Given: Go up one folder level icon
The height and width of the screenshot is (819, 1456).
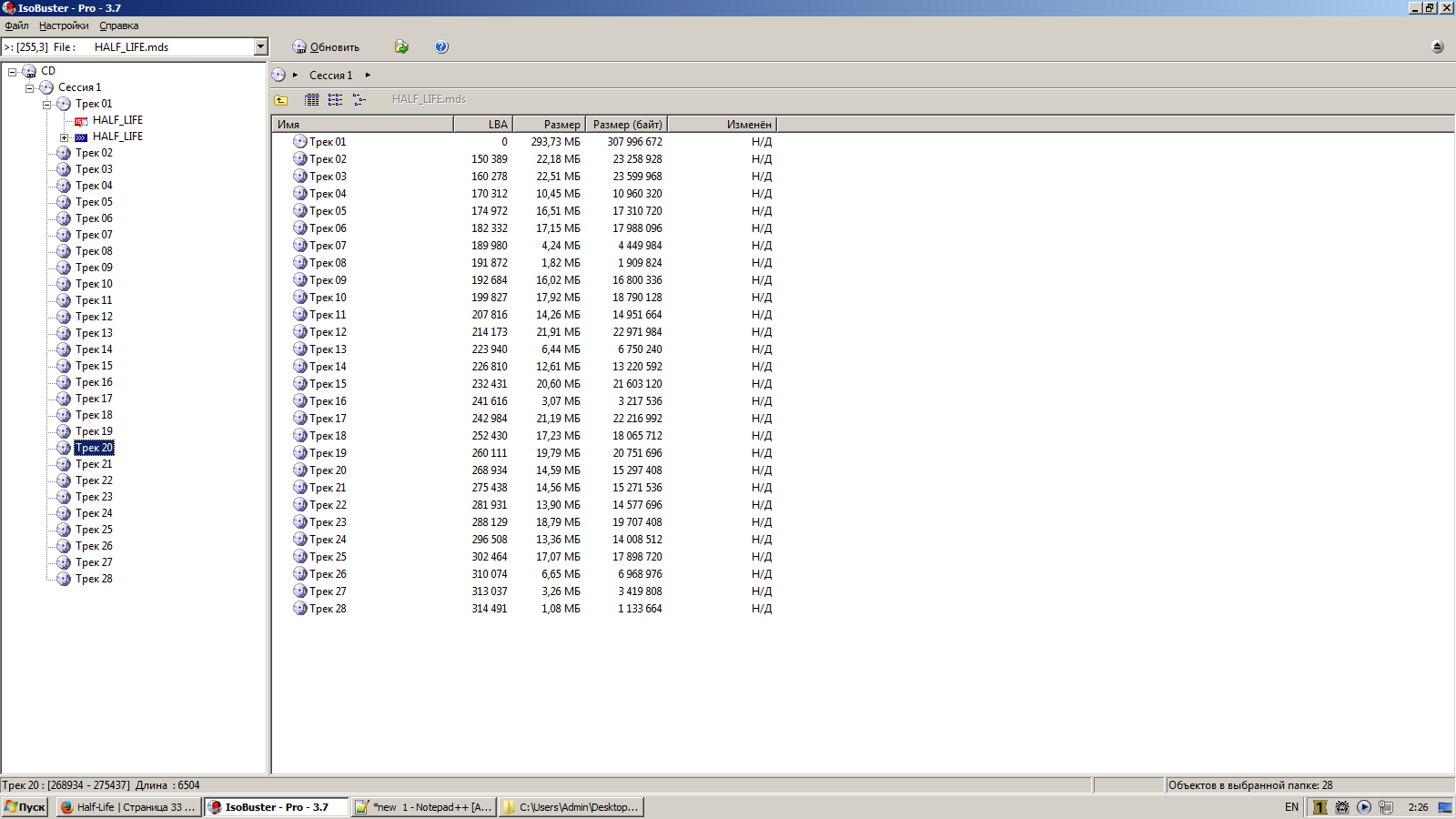Looking at the screenshot, I should coord(281,100).
